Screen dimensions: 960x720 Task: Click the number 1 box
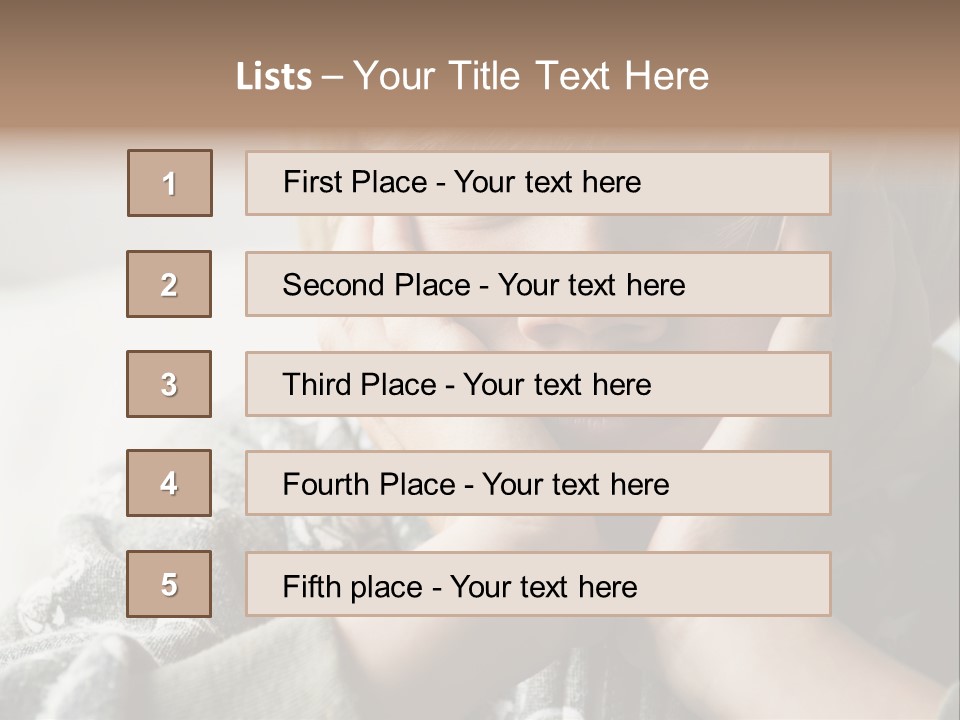click(170, 183)
